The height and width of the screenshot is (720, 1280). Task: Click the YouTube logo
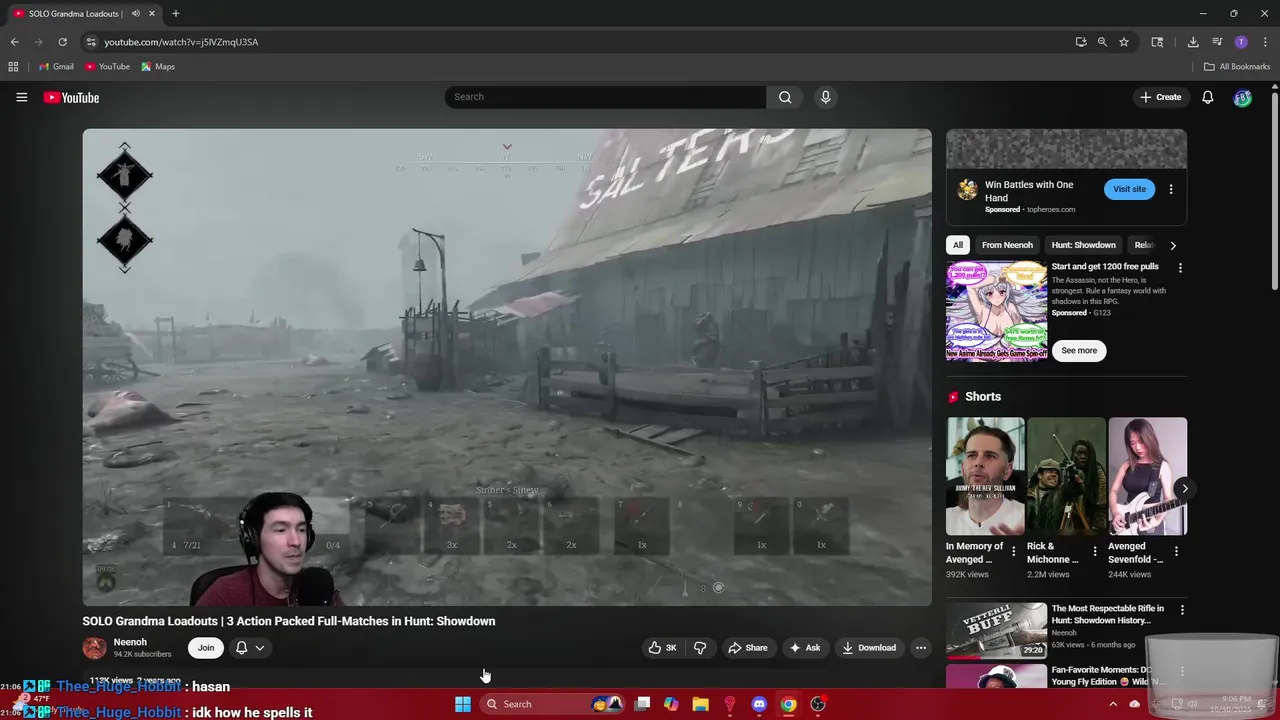coord(71,97)
